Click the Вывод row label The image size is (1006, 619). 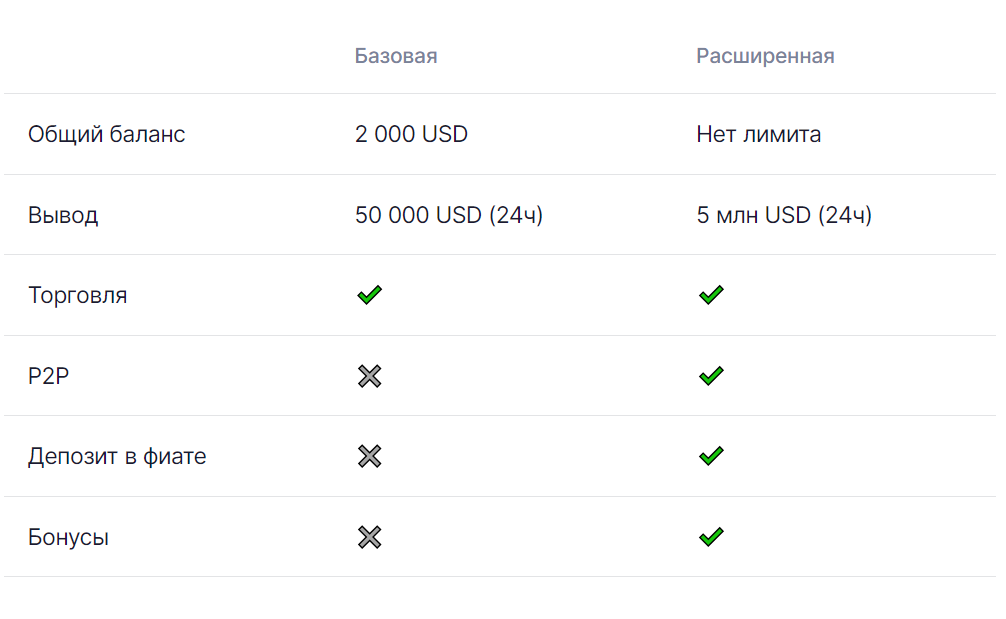tap(63, 215)
